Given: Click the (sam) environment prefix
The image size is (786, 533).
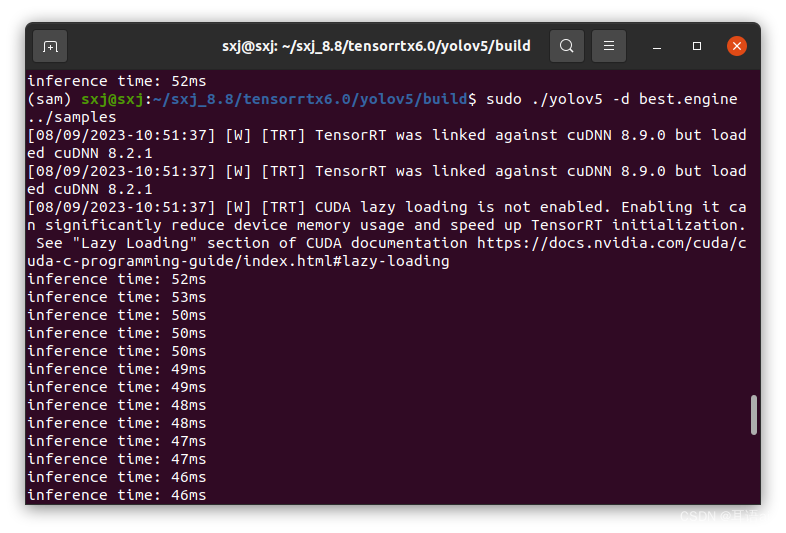Looking at the screenshot, I should coord(49,99).
